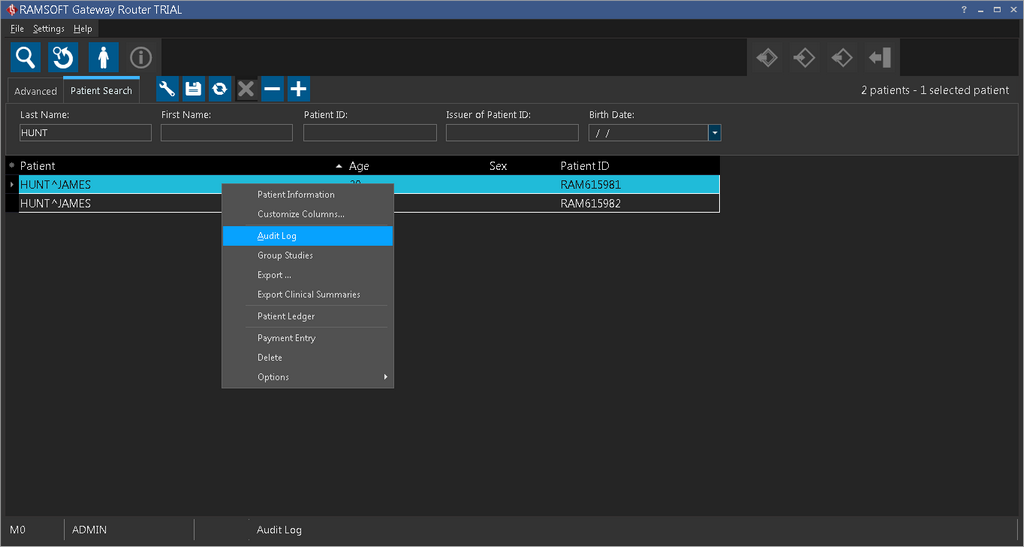Select Patient Ledger in context menu
The width and height of the screenshot is (1024, 547).
(307, 316)
